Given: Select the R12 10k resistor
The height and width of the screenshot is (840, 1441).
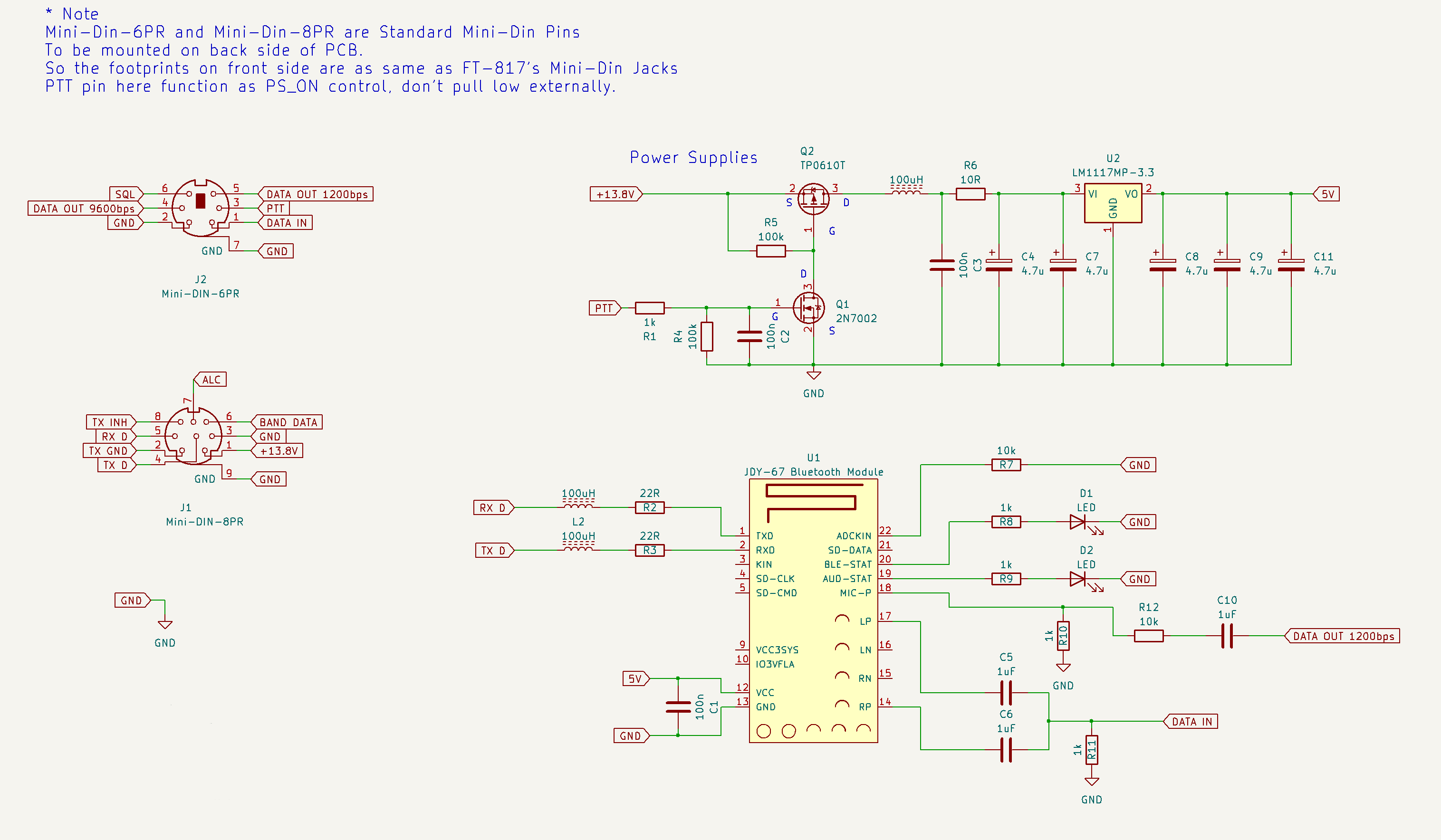Looking at the screenshot, I should [1148, 635].
